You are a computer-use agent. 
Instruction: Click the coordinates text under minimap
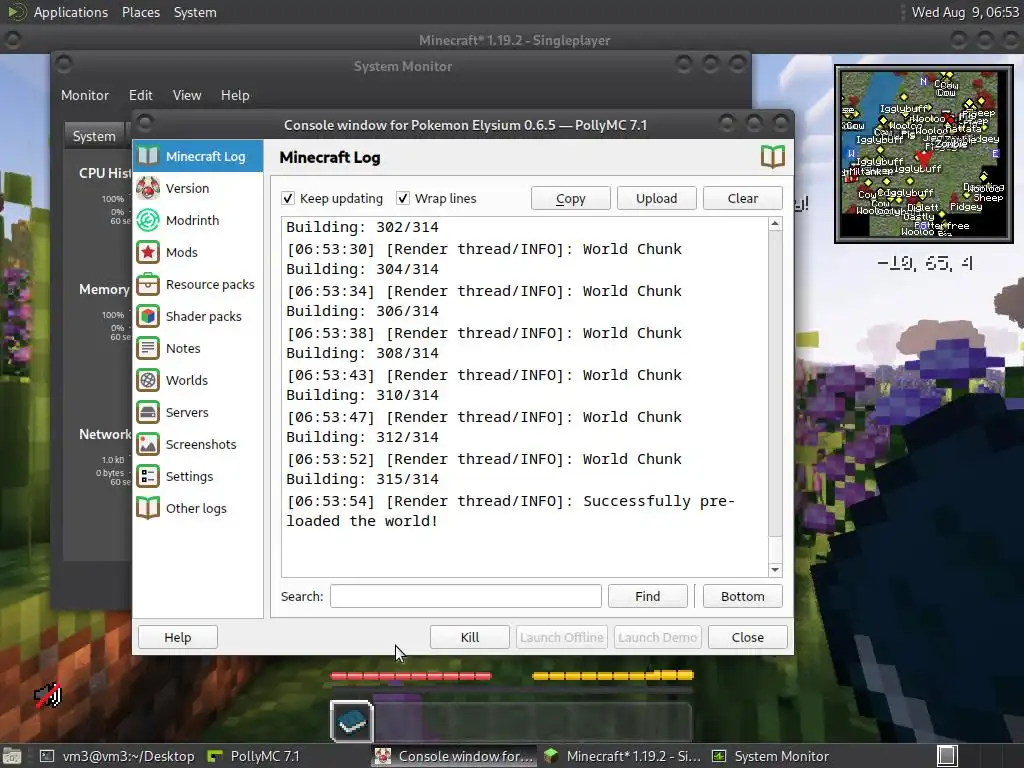click(924, 263)
